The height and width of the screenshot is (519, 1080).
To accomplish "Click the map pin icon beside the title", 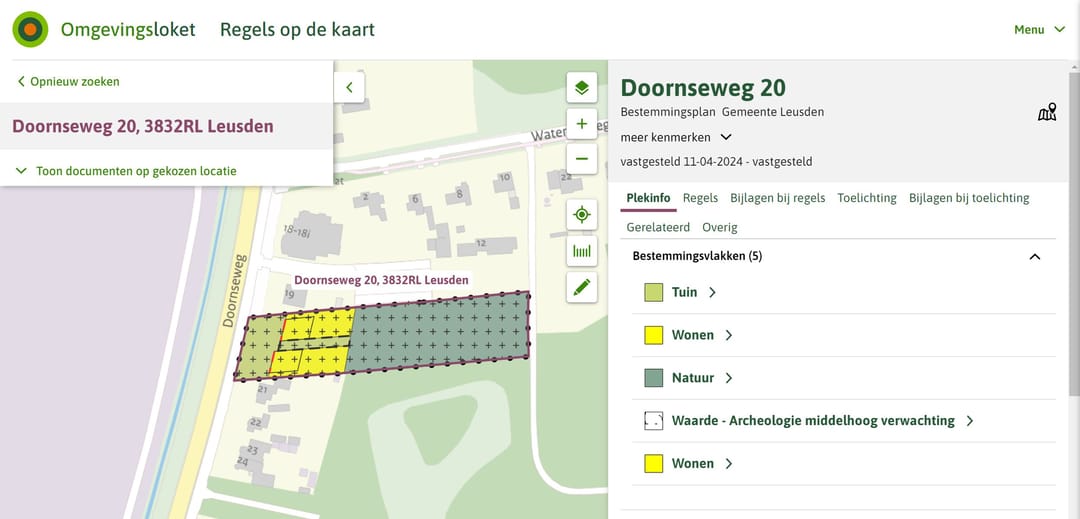I will click(1047, 112).
